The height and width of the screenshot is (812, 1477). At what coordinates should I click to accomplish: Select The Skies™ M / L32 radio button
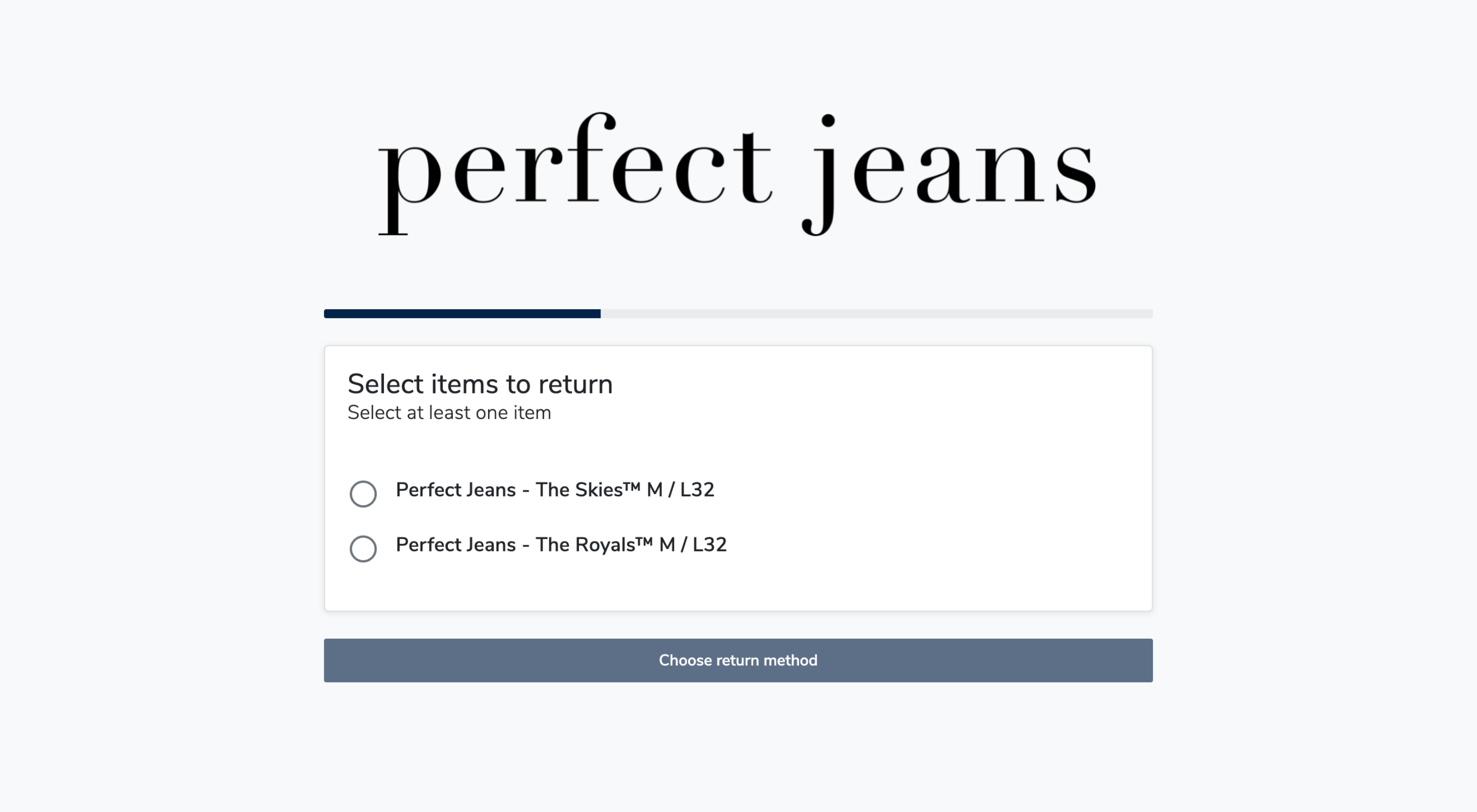[363, 493]
